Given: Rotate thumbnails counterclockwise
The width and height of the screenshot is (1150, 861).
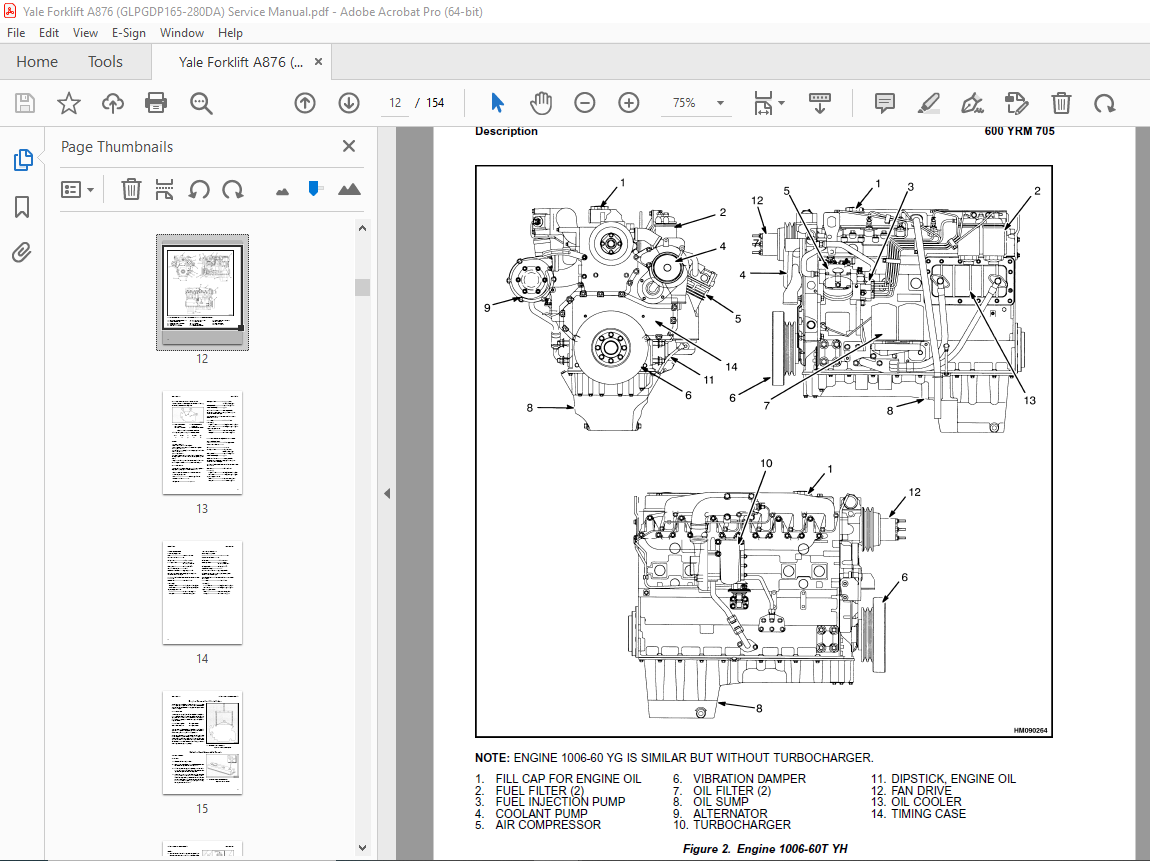Looking at the screenshot, I should [199, 189].
